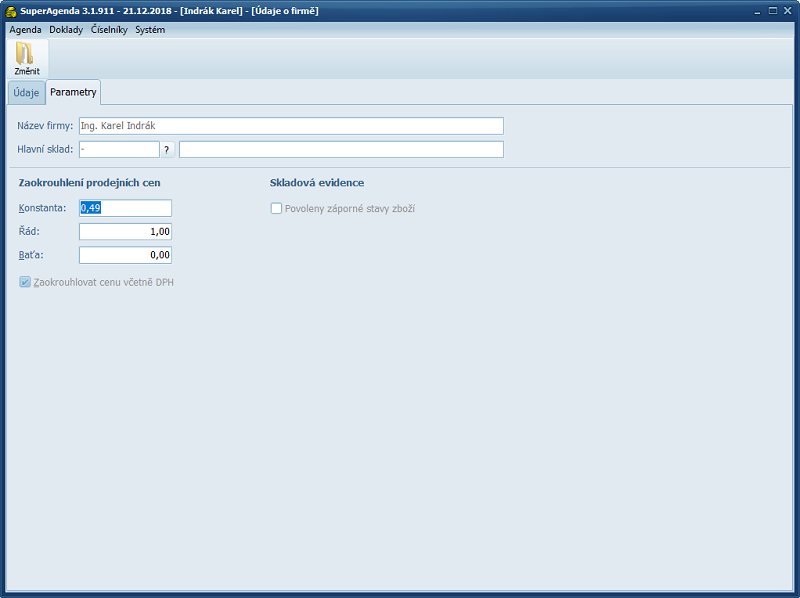Viewport: 800px width, 598px height.
Task: Click the question mark lookup button
Action: click(167, 150)
